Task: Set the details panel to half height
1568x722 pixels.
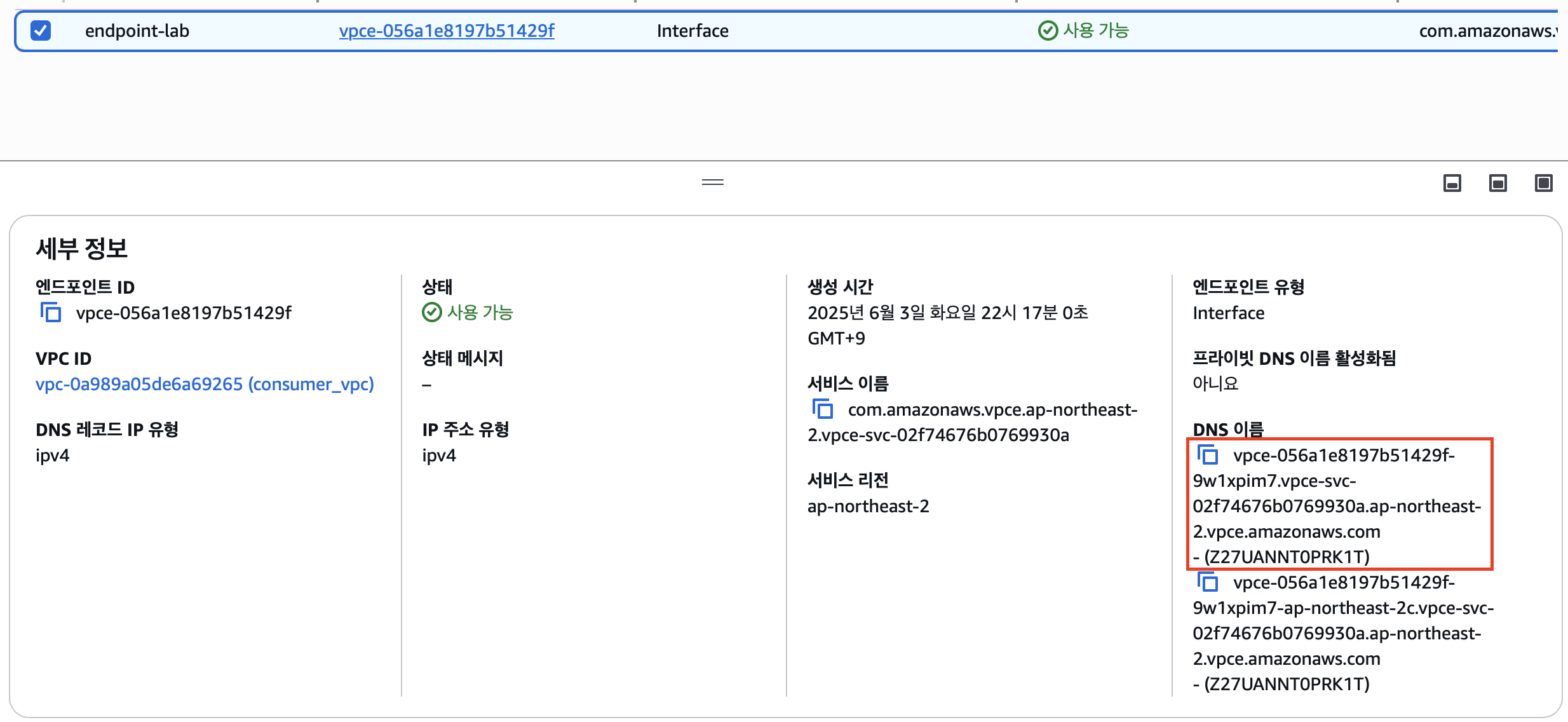Action: click(x=1498, y=184)
